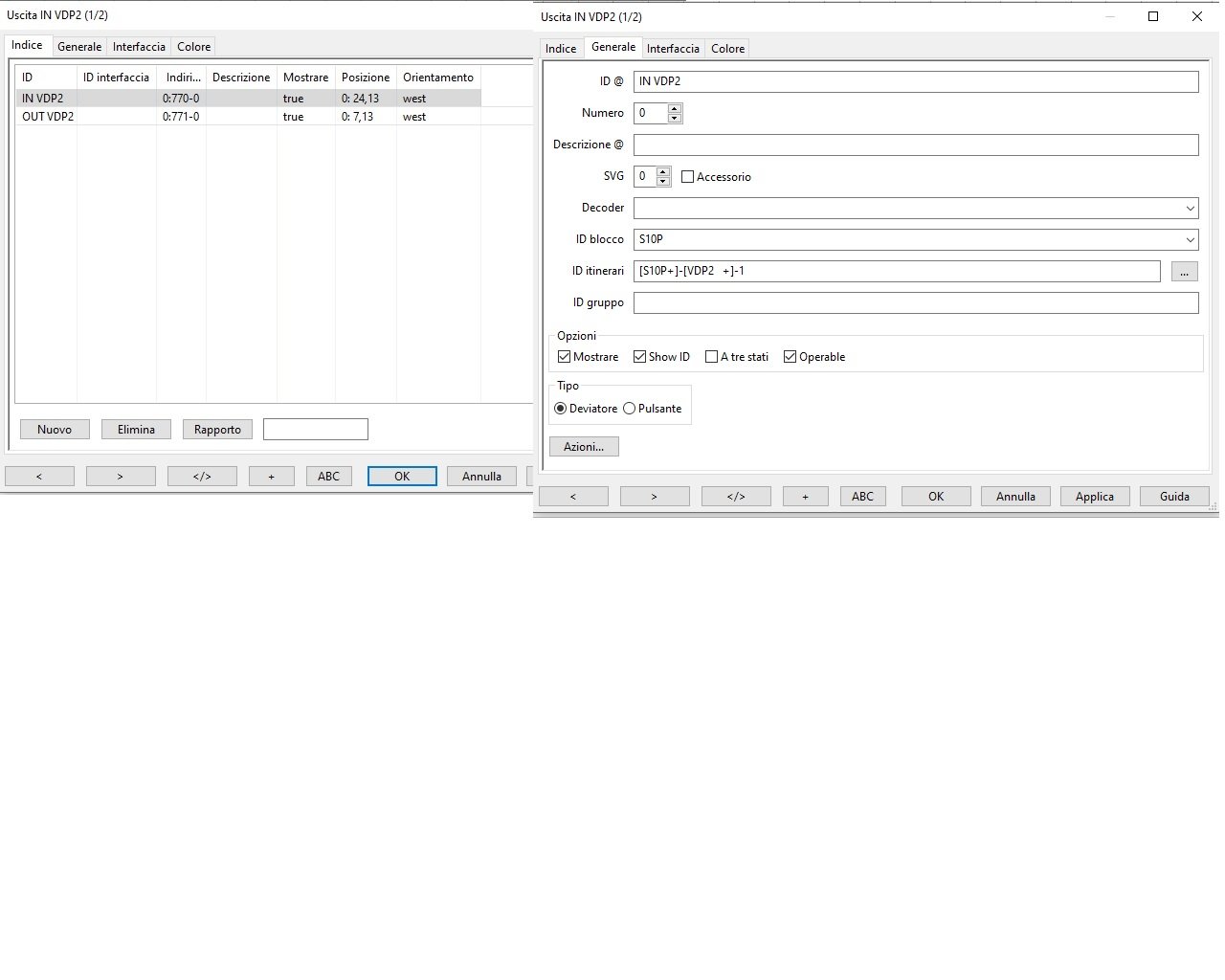This screenshot has height=980, width=1225.
Task: Maximize the Uscita IN VDP2 window
Action: [1153, 16]
